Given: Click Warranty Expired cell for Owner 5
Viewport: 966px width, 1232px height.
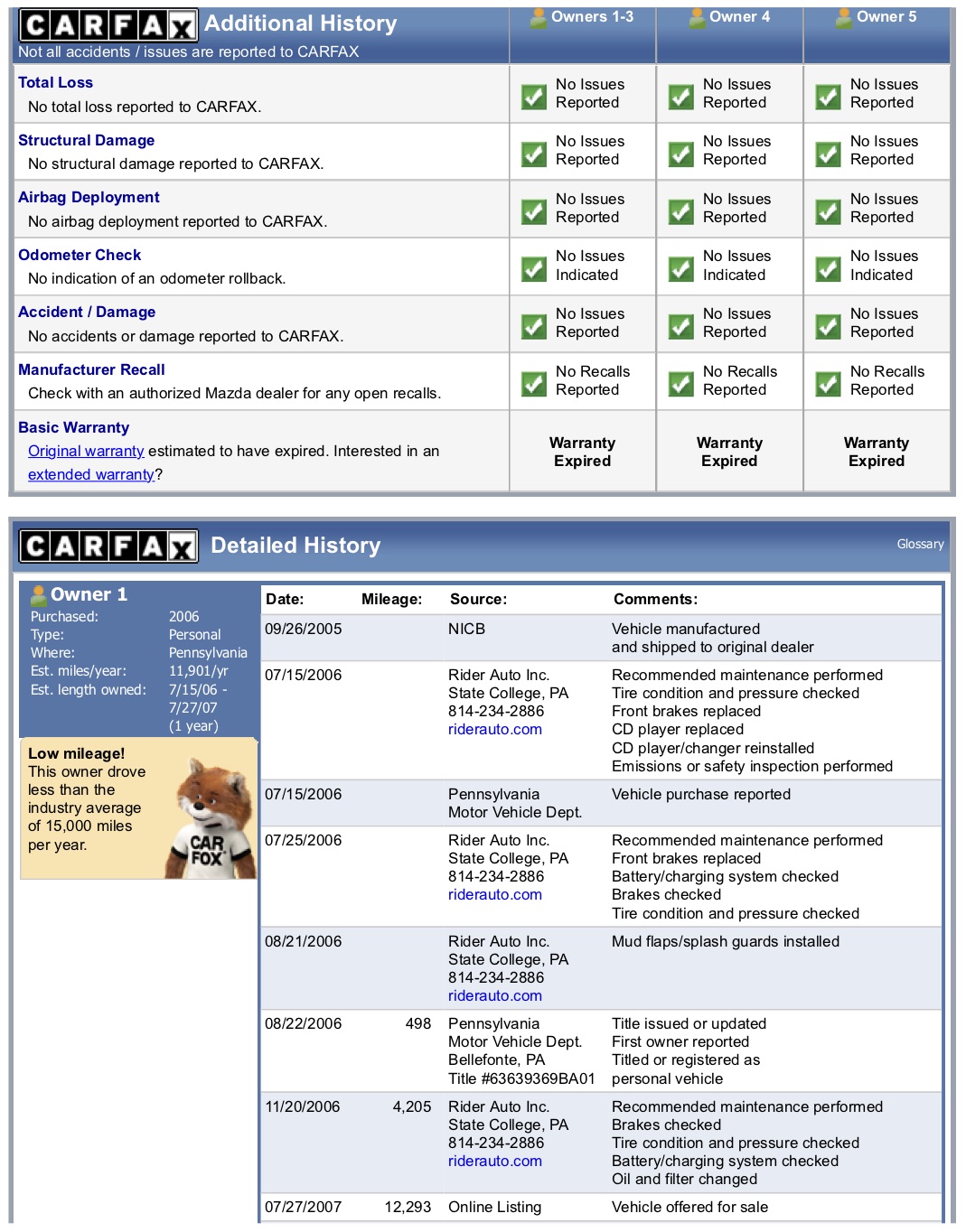Looking at the screenshot, I should tap(877, 452).
